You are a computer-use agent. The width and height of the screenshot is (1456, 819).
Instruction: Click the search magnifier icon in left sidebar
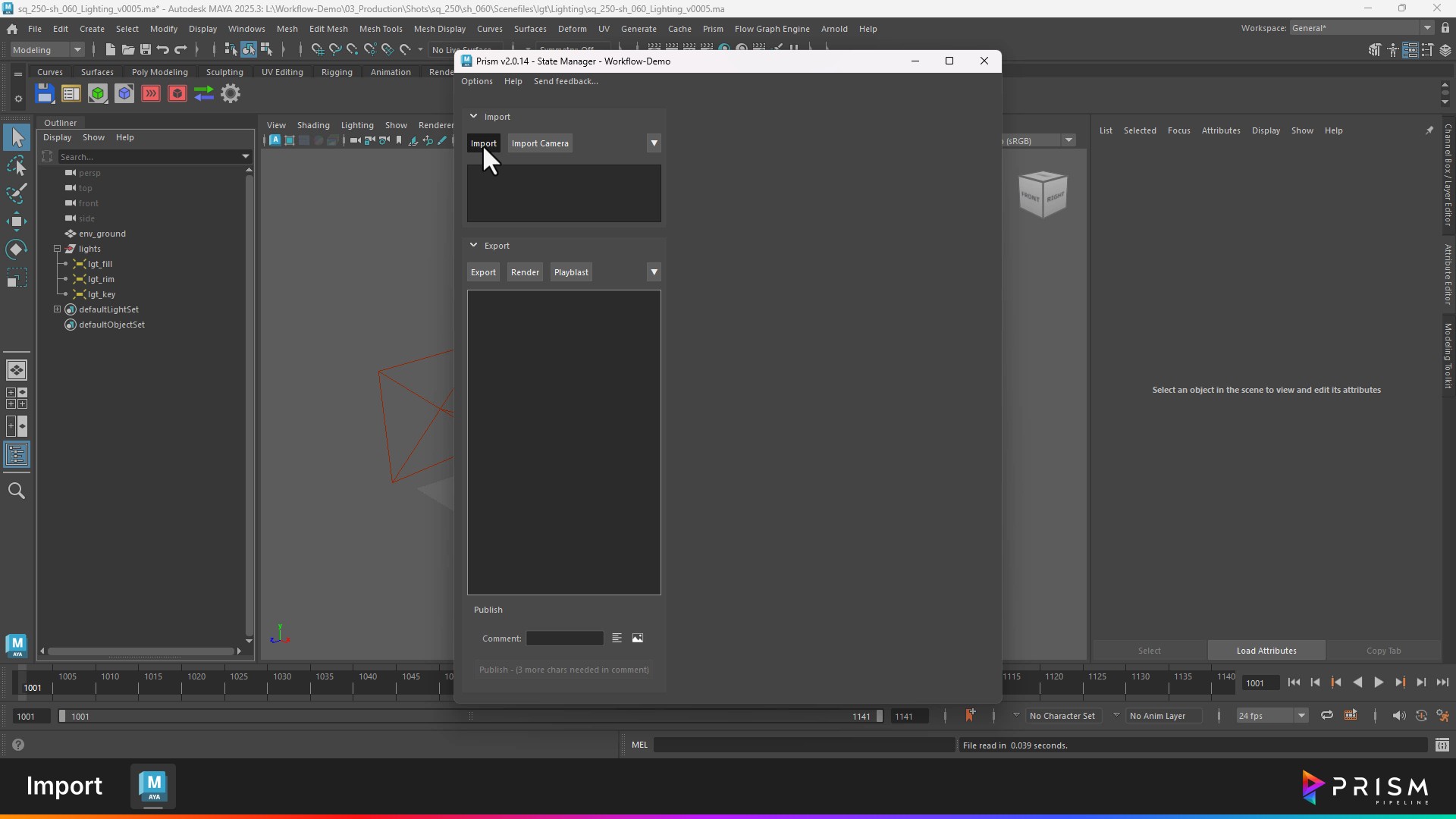click(17, 491)
